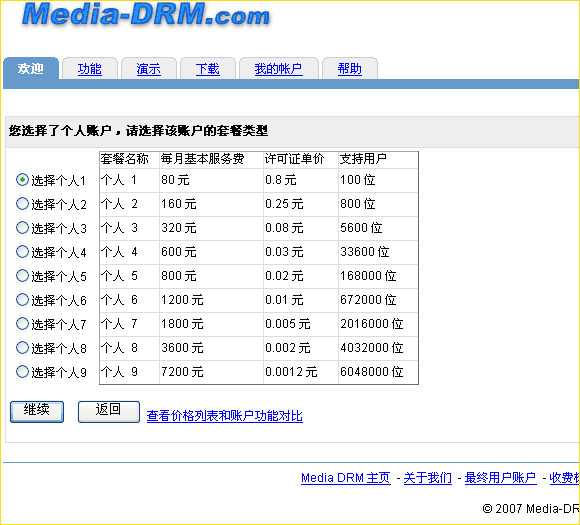Click the 33600 位 users cell
Screen dimensions: 580x525
pos(378,252)
